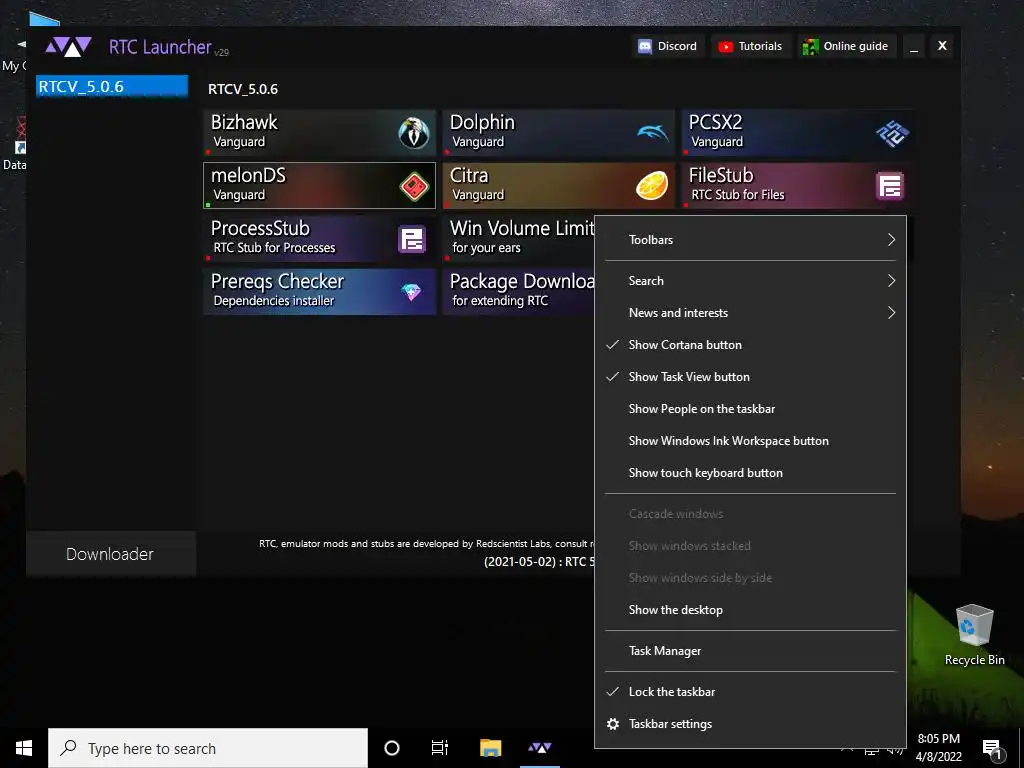This screenshot has height=768, width=1024.
Task: Click the Discord button in RTC Launcher
Action: 668,46
